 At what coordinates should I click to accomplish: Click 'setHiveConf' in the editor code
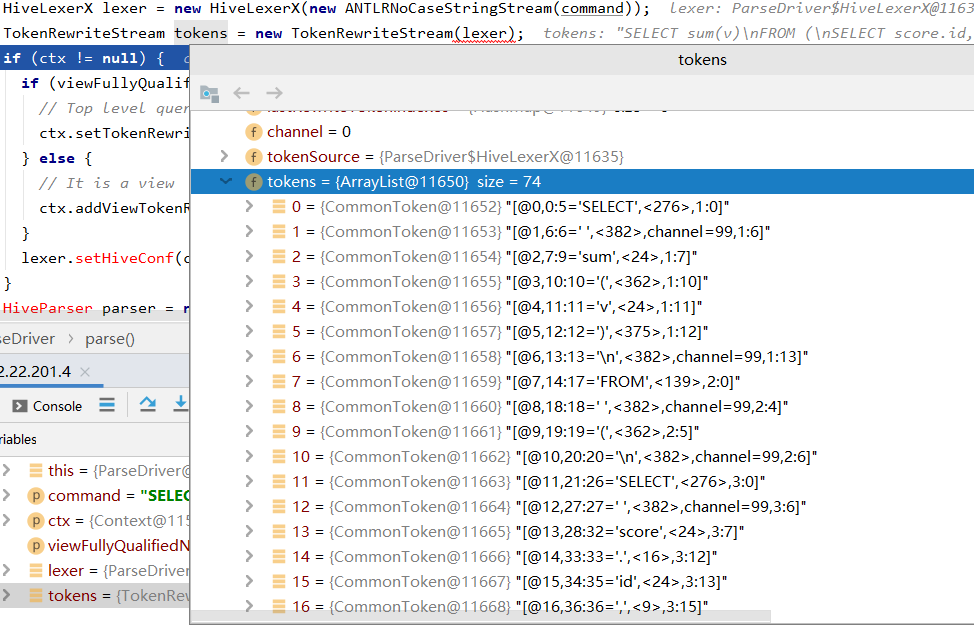point(124,258)
